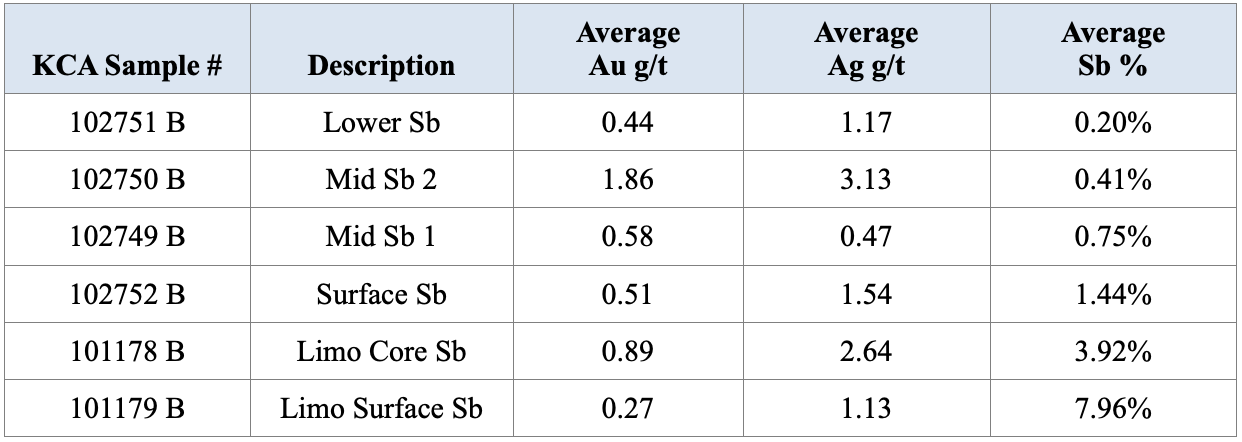
Task: Click the Average Sb % header
Action: coord(1113,50)
